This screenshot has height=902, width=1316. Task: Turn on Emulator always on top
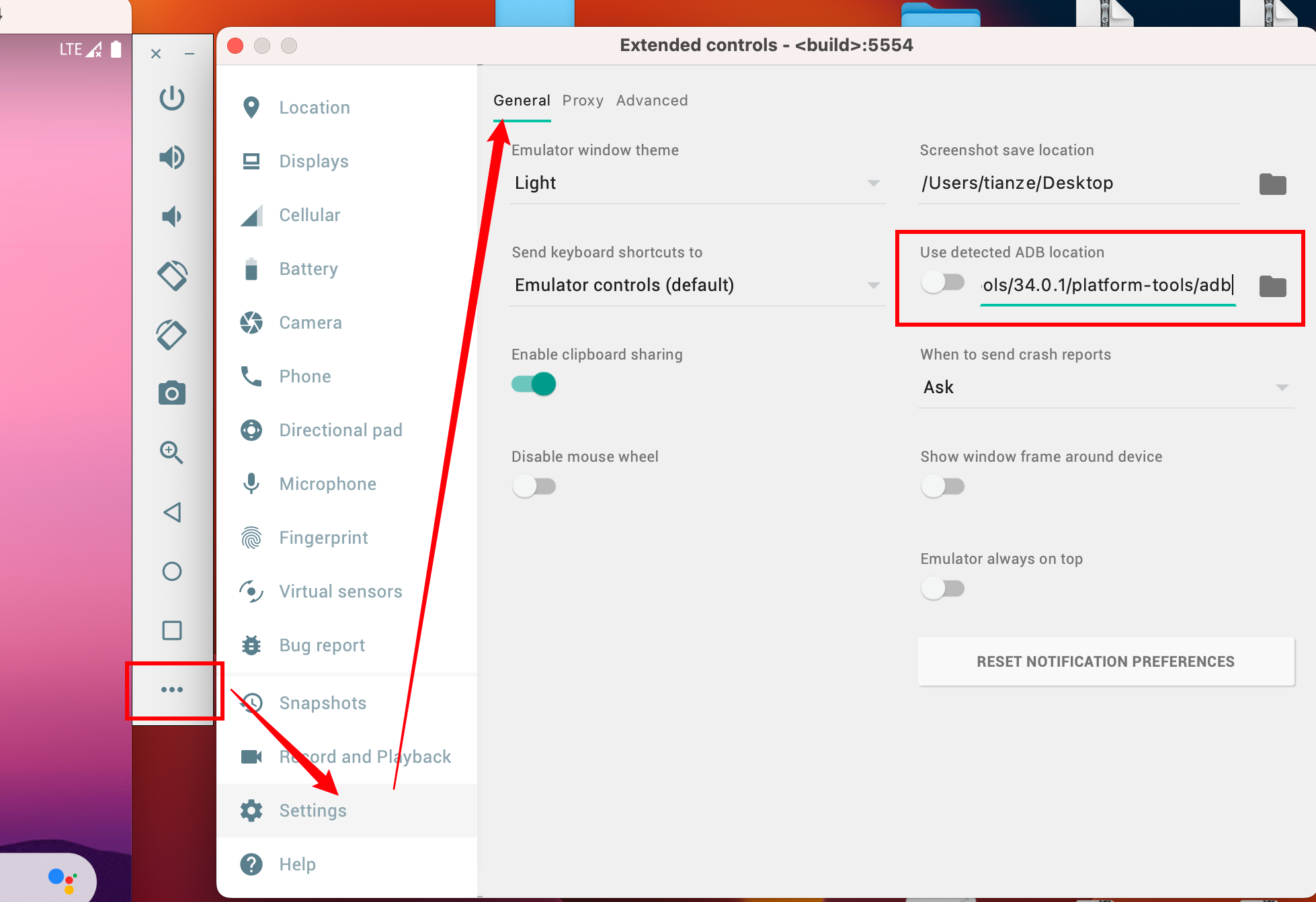(943, 589)
